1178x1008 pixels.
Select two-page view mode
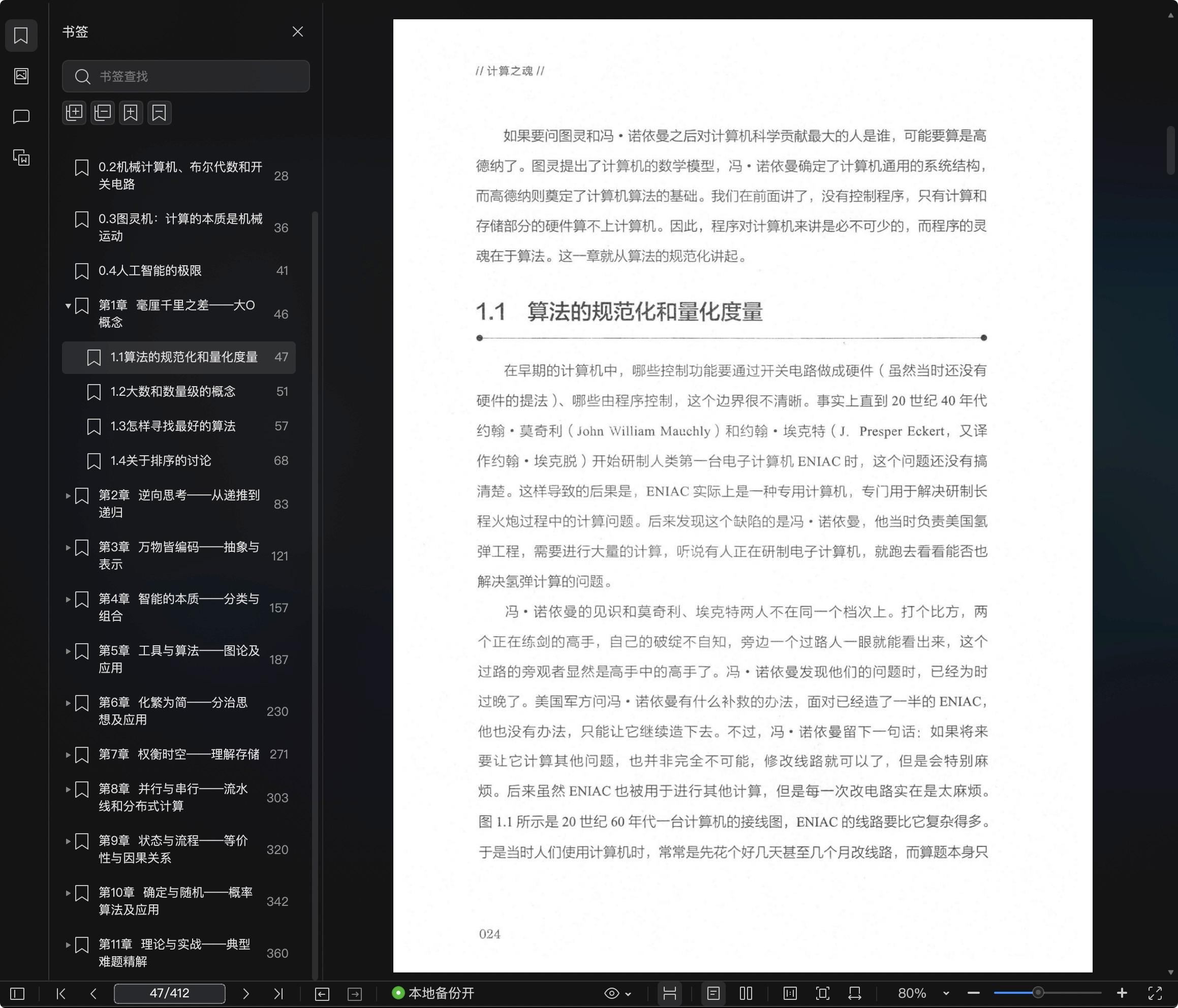pos(746,993)
